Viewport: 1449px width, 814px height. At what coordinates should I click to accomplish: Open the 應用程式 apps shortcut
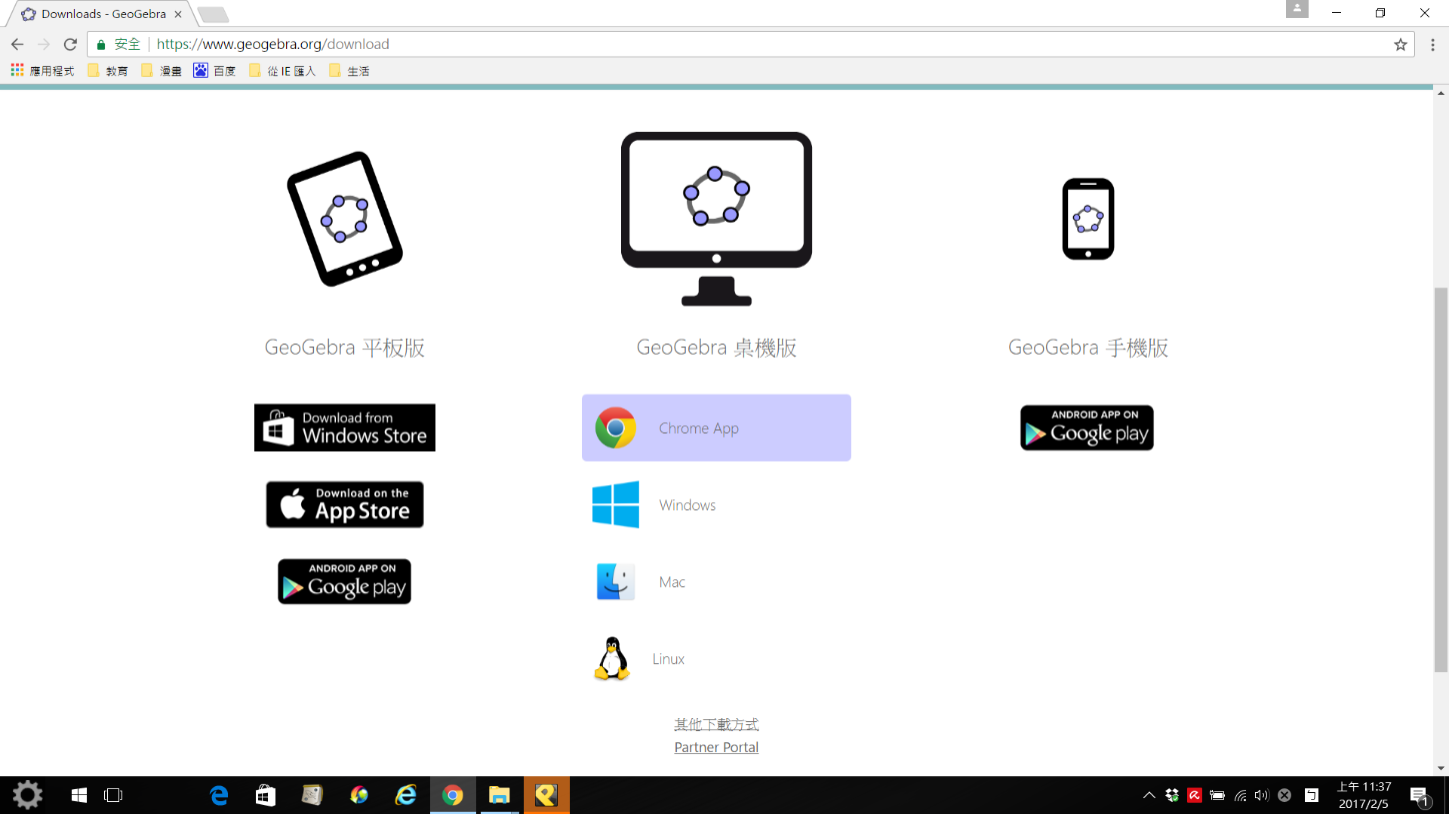[x=42, y=71]
